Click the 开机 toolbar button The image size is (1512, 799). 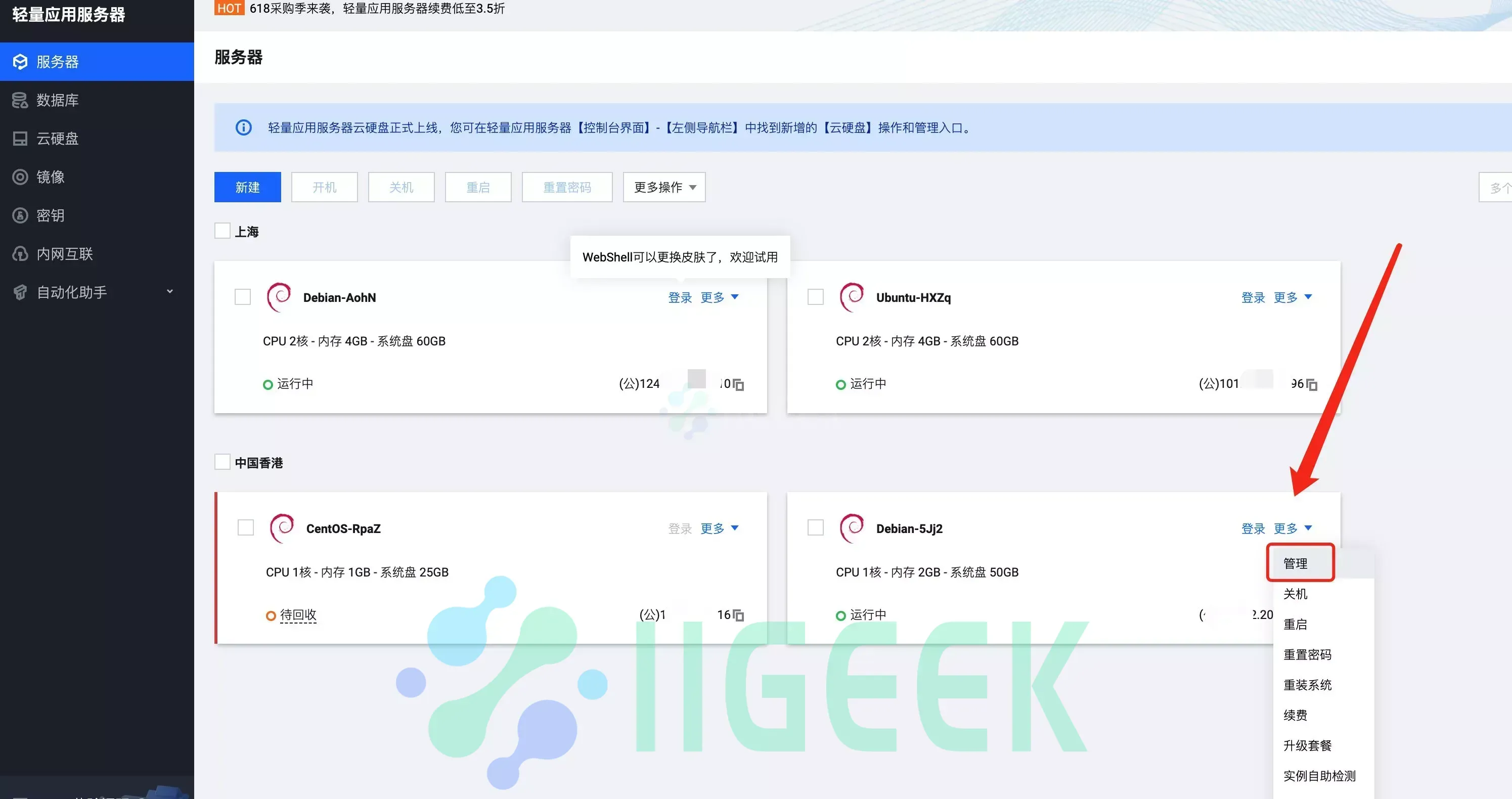325,187
